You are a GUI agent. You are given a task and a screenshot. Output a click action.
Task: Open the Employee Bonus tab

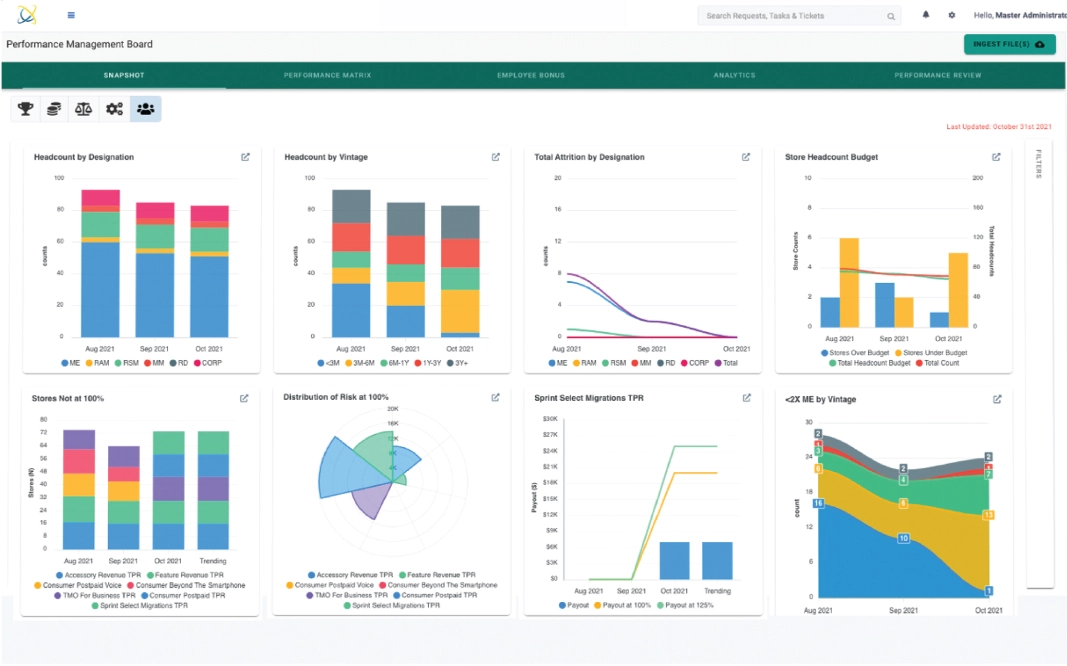click(530, 75)
